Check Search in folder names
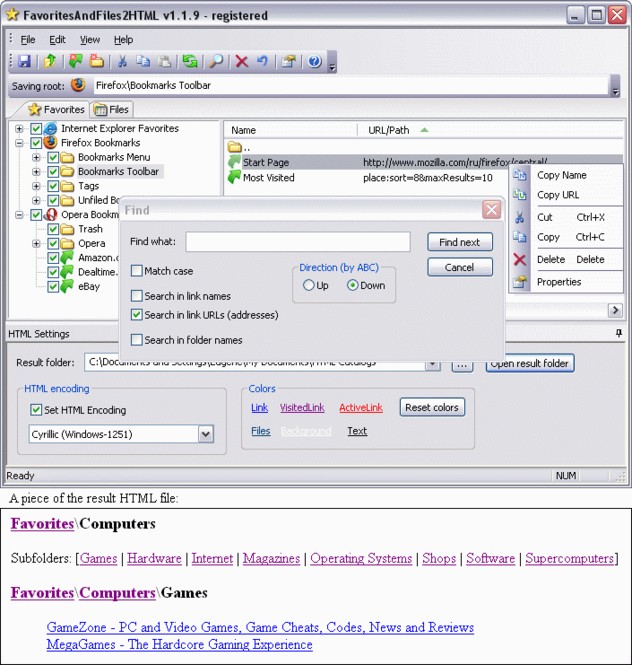The width and height of the screenshot is (632, 665). point(137,340)
